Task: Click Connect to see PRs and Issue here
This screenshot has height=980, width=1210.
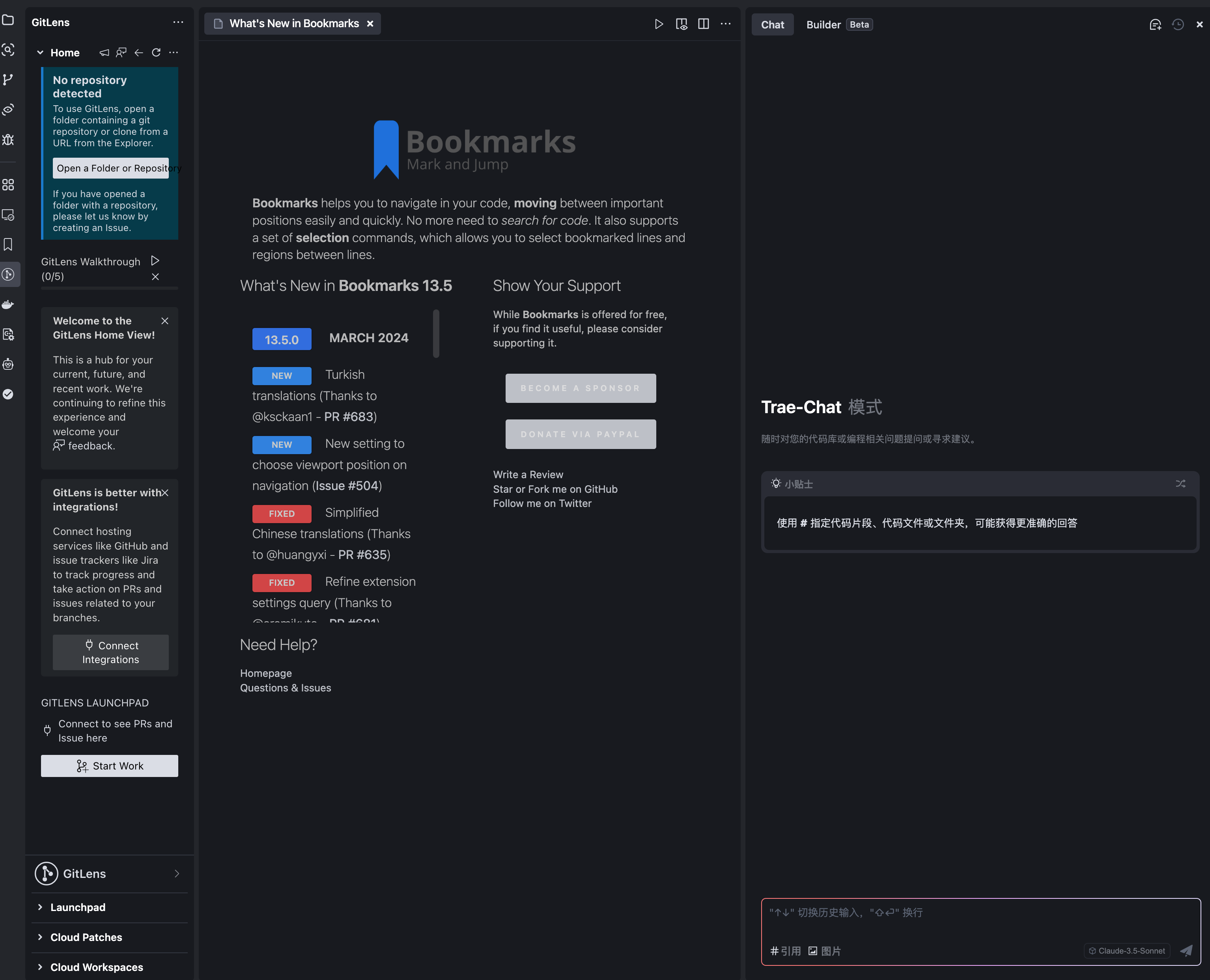Action: point(110,730)
